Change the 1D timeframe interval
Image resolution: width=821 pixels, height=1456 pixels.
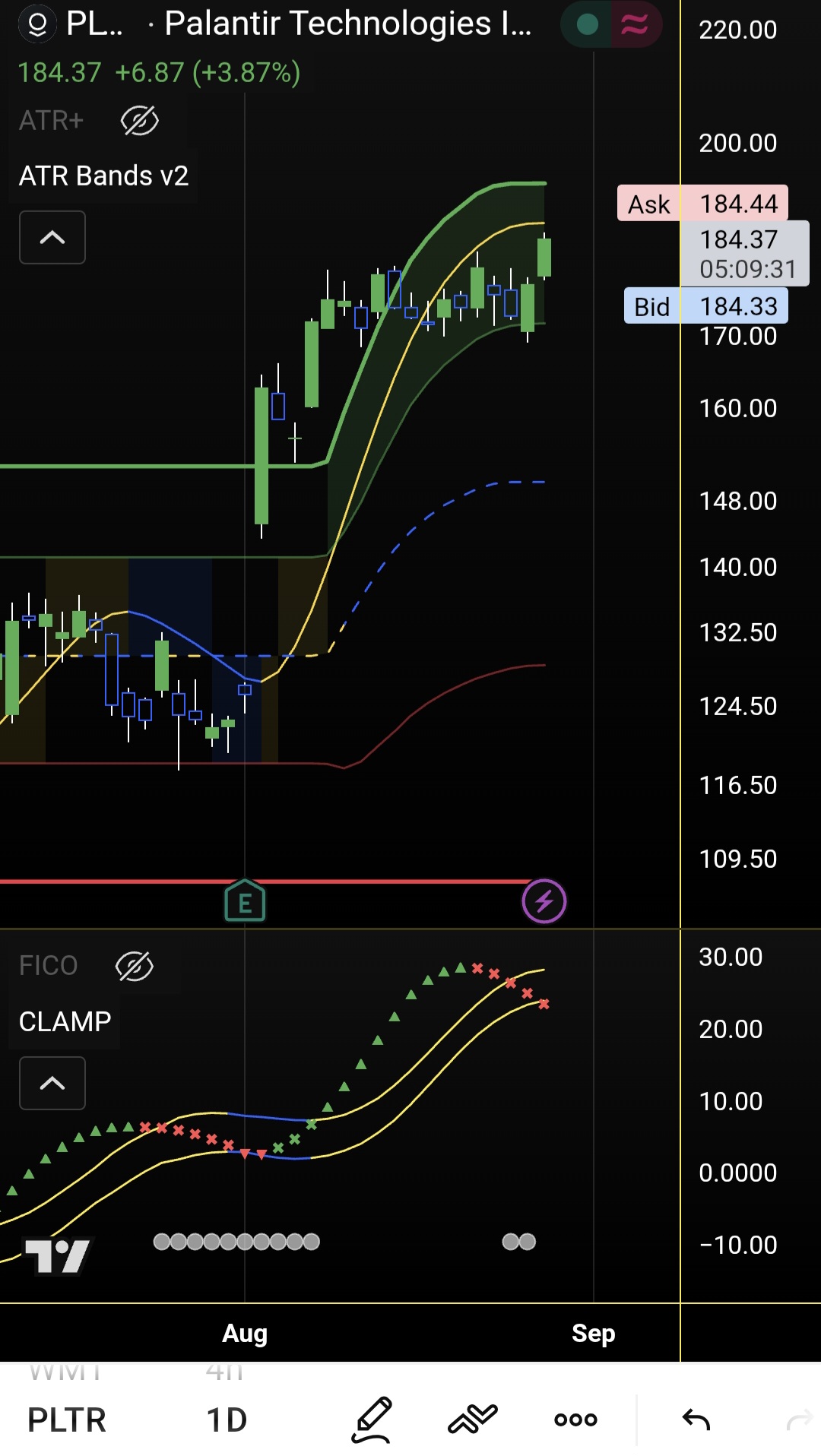click(x=227, y=1420)
